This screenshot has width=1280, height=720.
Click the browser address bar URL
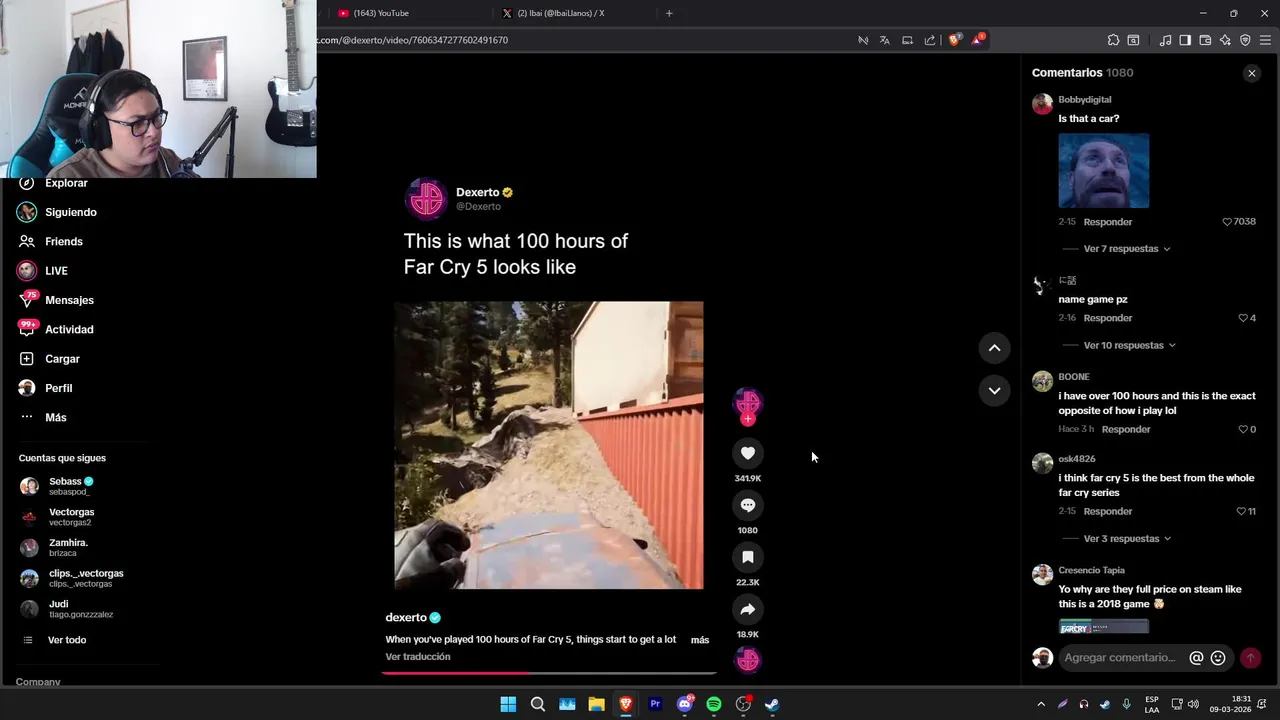pos(412,40)
